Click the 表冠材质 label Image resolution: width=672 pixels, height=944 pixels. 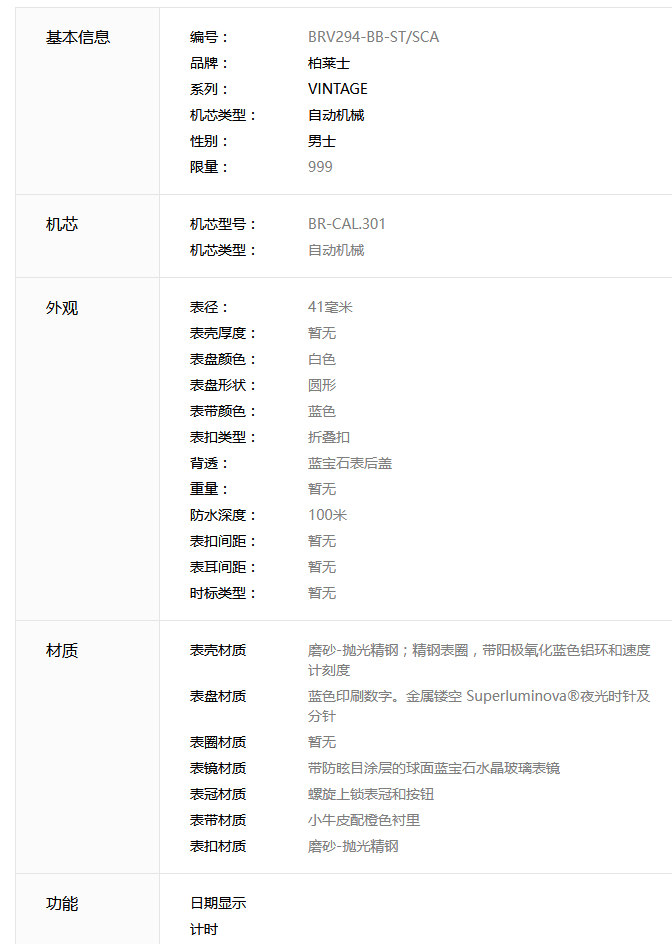click(x=218, y=794)
